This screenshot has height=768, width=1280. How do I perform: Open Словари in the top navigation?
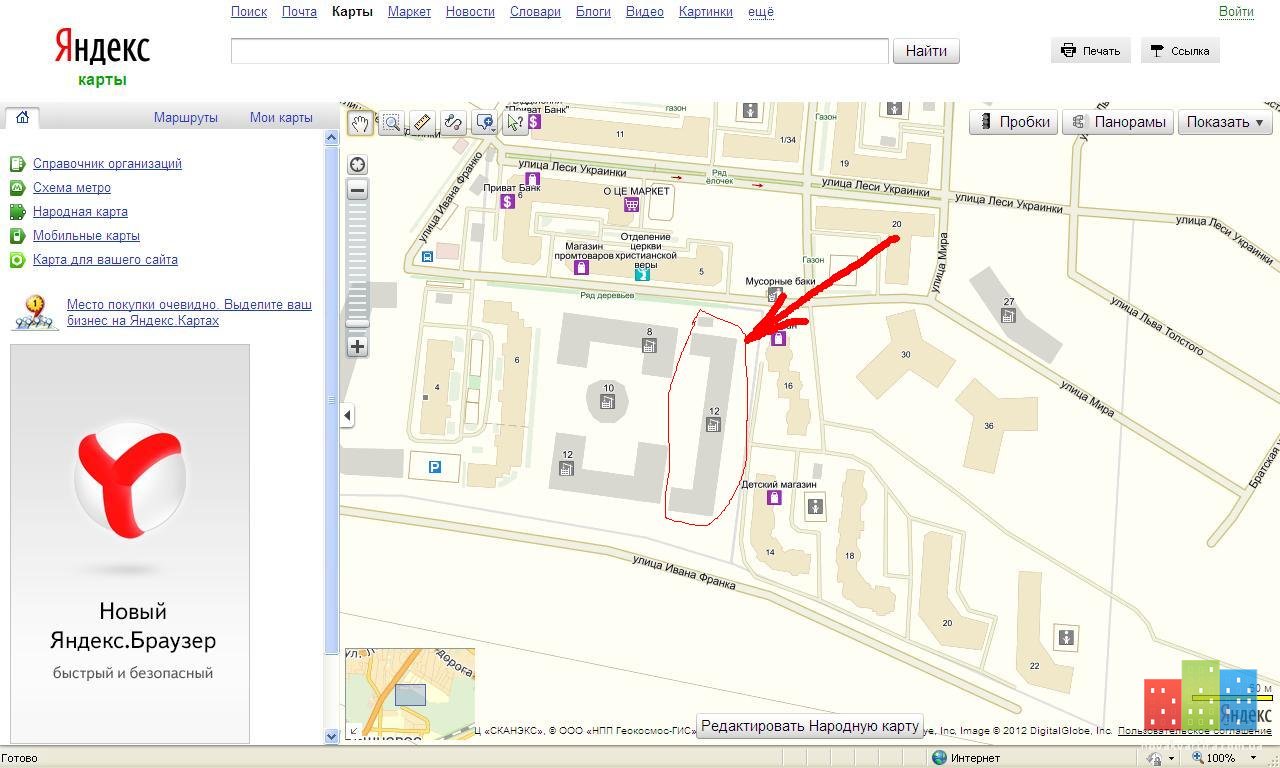click(x=535, y=12)
